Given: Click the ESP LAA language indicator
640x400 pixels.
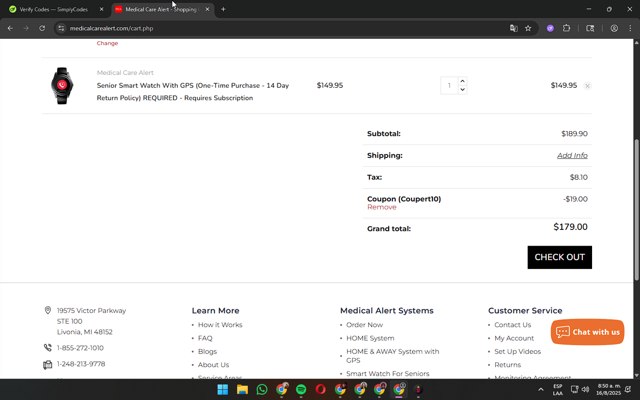Looking at the screenshot, I should (558, 389).
